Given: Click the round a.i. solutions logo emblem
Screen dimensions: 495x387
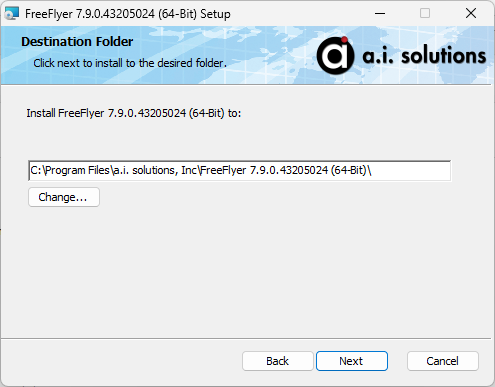Looking at the screenshot, I should tap(335, 55).
